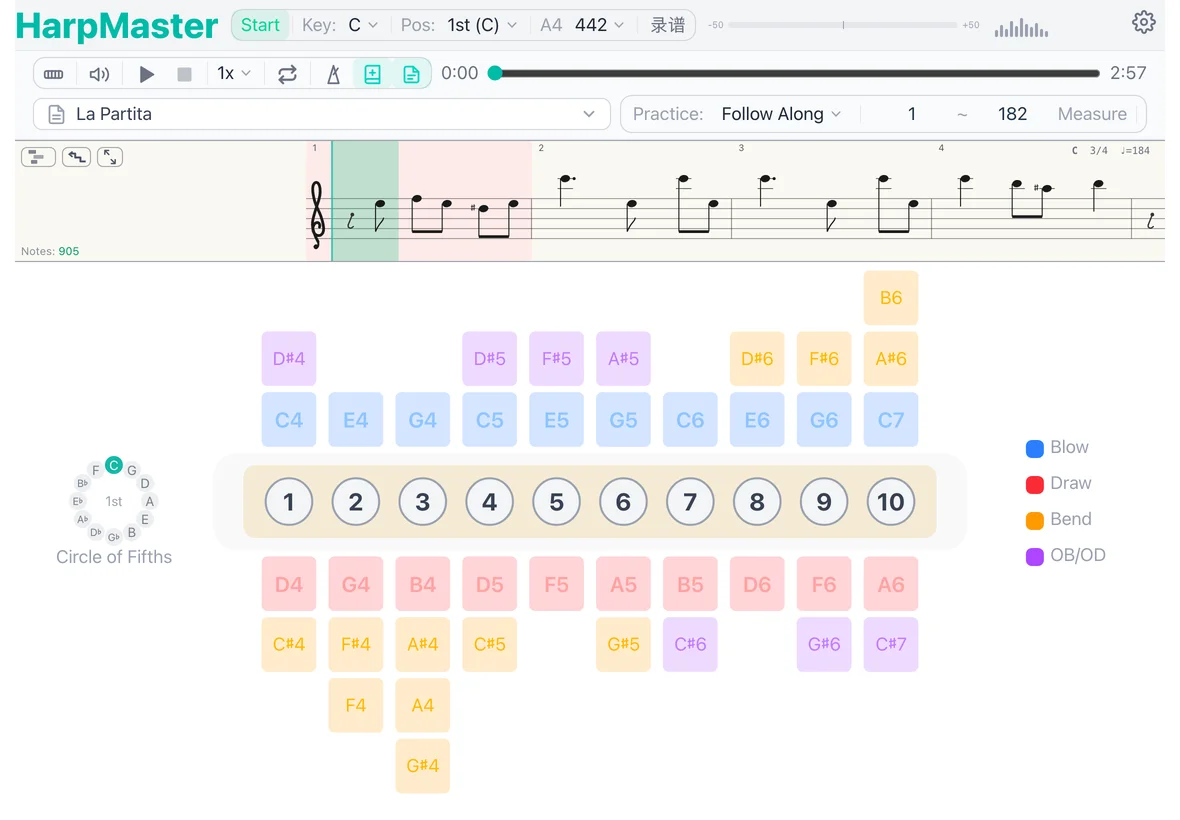Viewport: 1180px width, 820px height.
Task: Click the track layout view icon below the toolbar
Action: click(x=38, y=157)
